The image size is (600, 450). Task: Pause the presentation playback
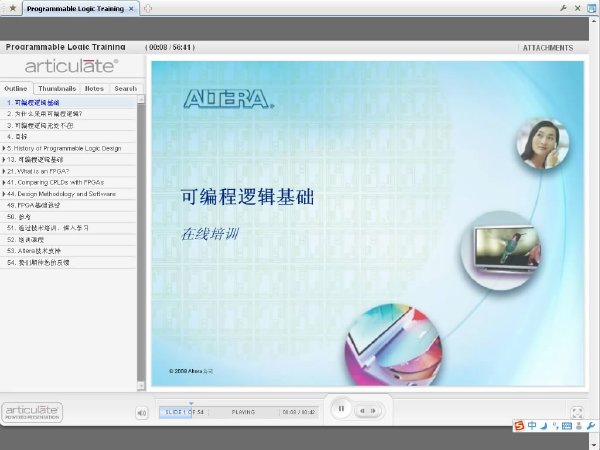coord(341,409)
